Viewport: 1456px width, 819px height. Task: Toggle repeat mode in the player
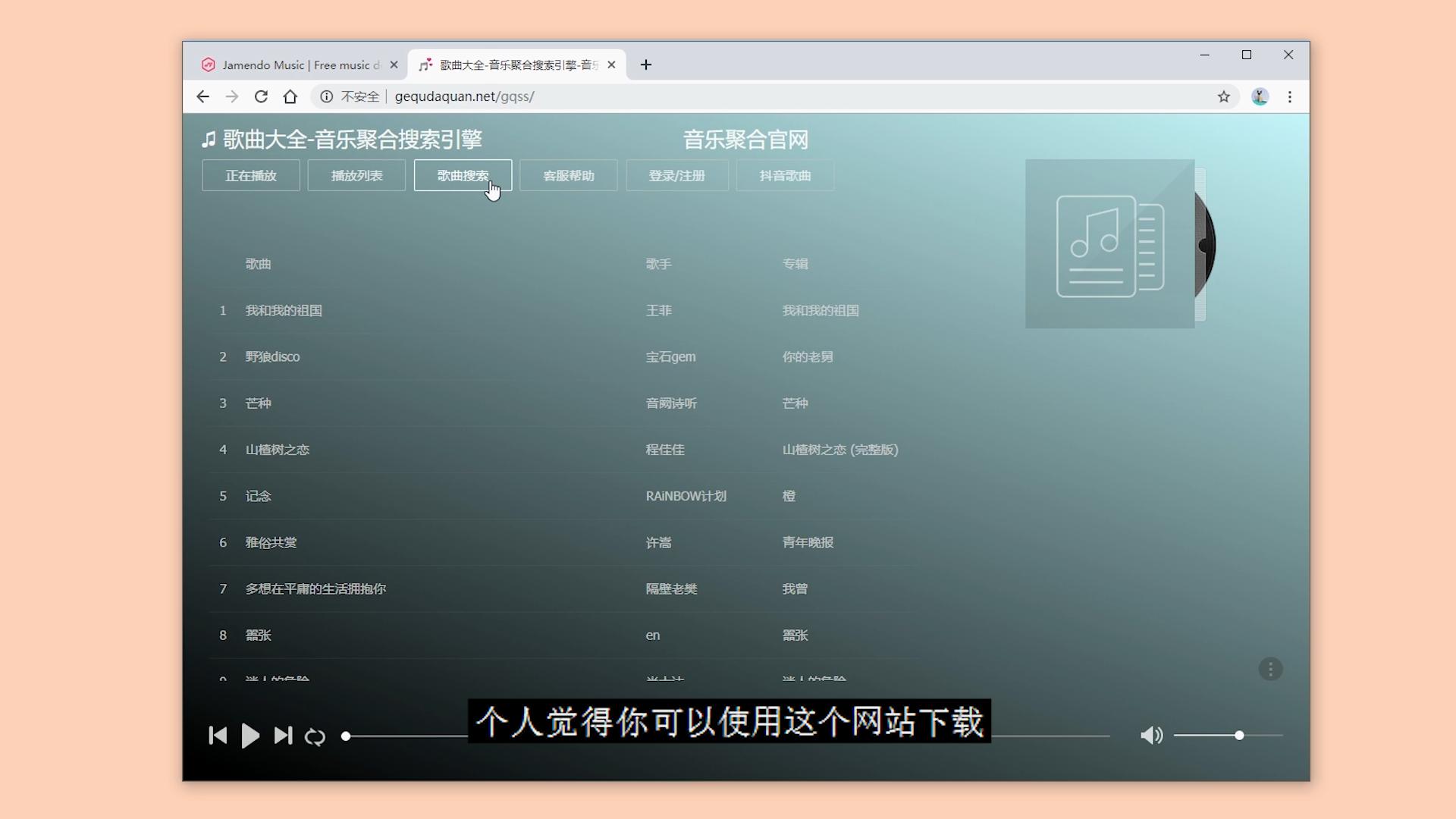tap(315, 736)
